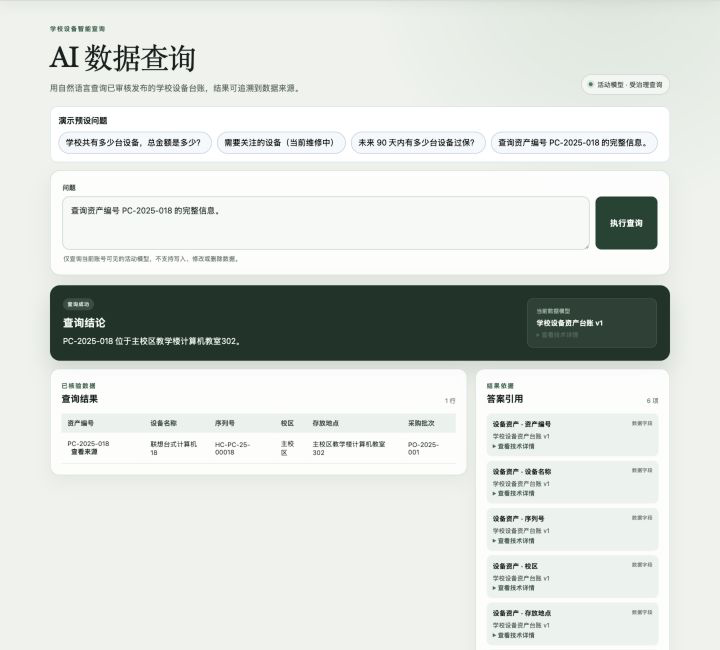Click the 6 项 count label
This screenshot has width=720, height=650.
652,401
